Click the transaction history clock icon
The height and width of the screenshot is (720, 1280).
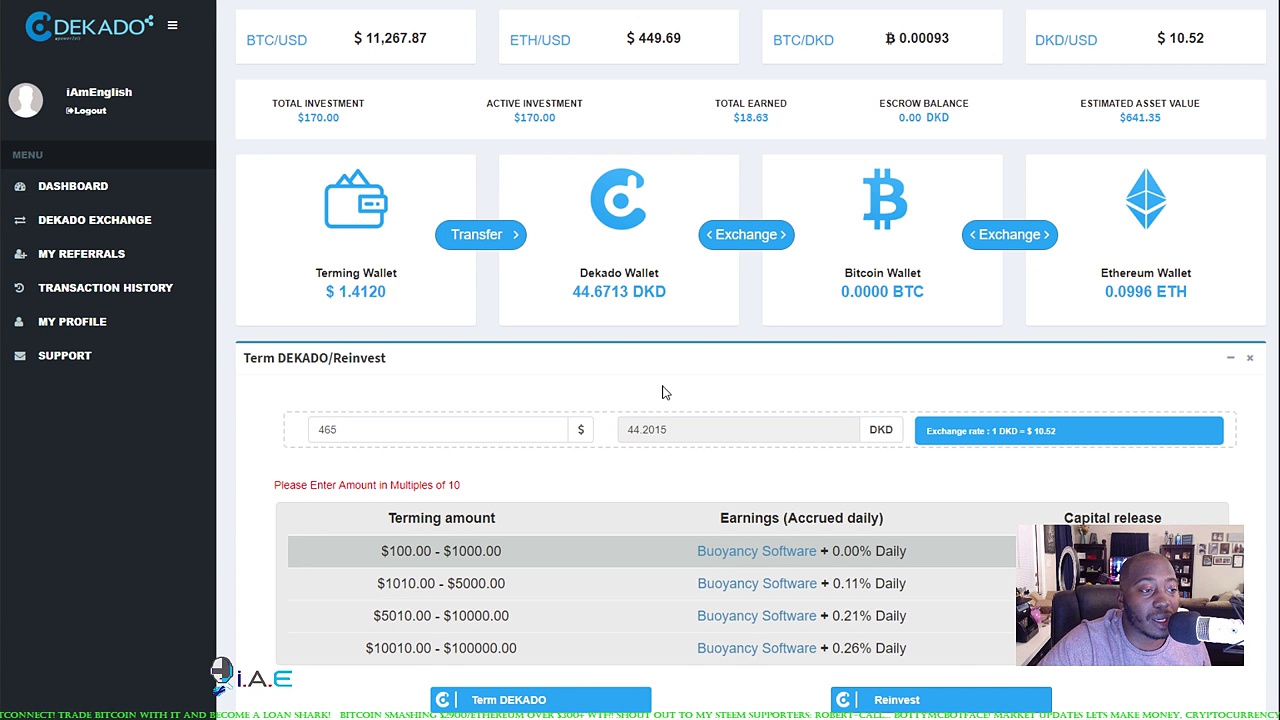pyautogui.click(x=20, y=288)
